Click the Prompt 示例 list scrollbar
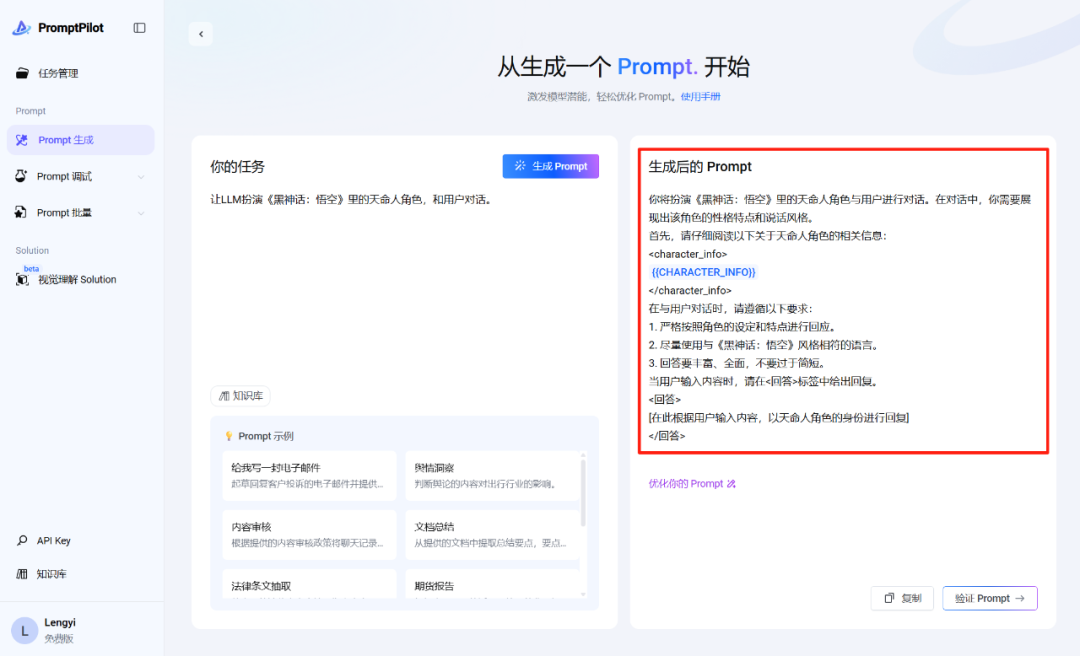The width and height of the screenshot is (1080, 656). pyautogui.click(x=583, y=491)
